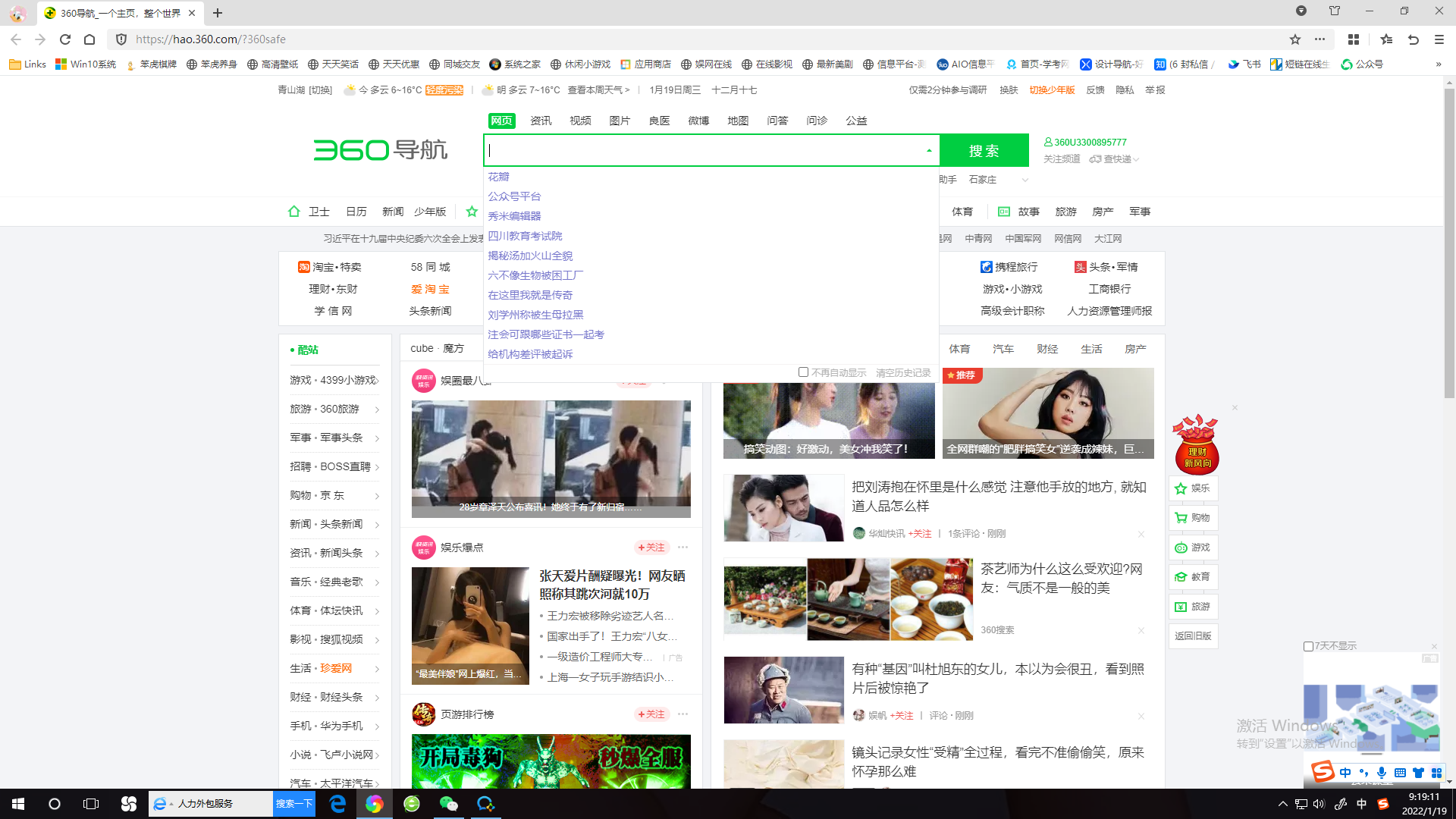Open the 携程旅行 link

[x=1009, y=267]
